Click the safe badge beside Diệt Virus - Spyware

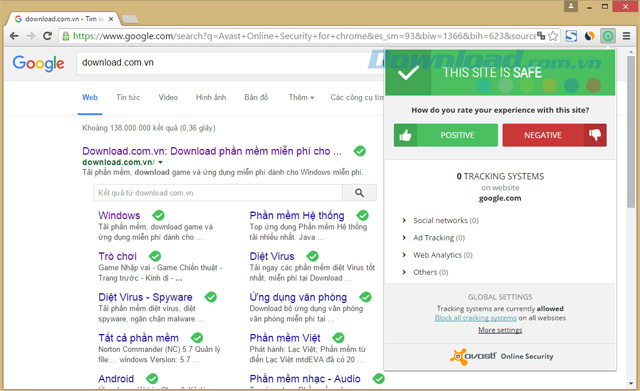tap(211, 297)
